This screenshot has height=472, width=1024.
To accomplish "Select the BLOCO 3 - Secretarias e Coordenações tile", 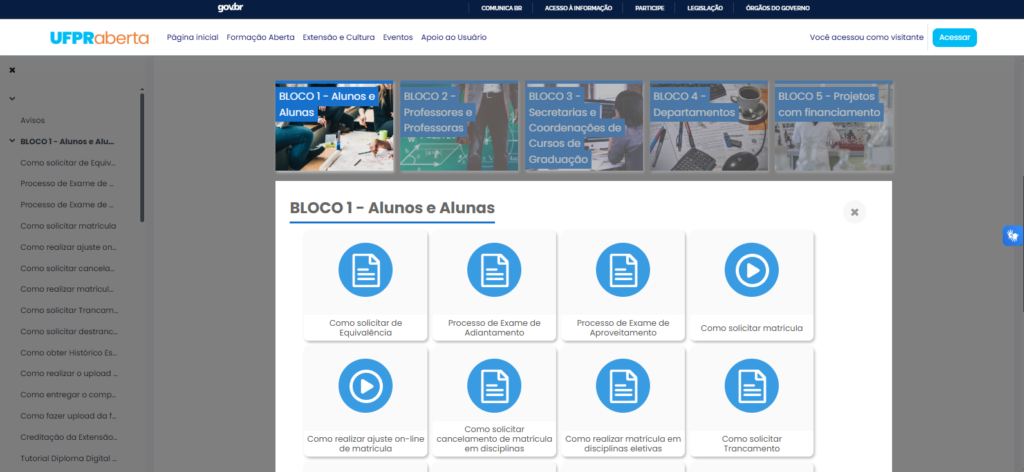I will click(x=584, y=126).
